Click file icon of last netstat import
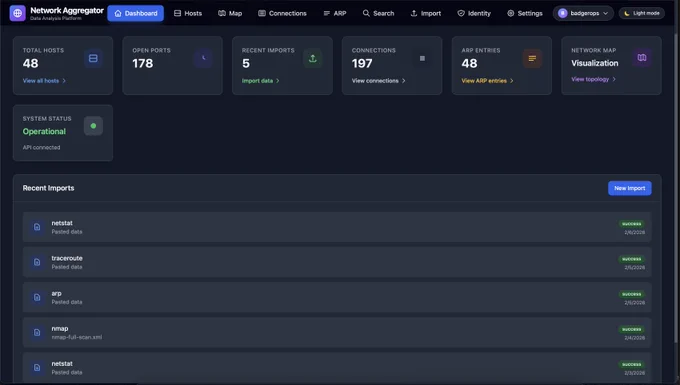680x385 pixels. pos(37,367)
